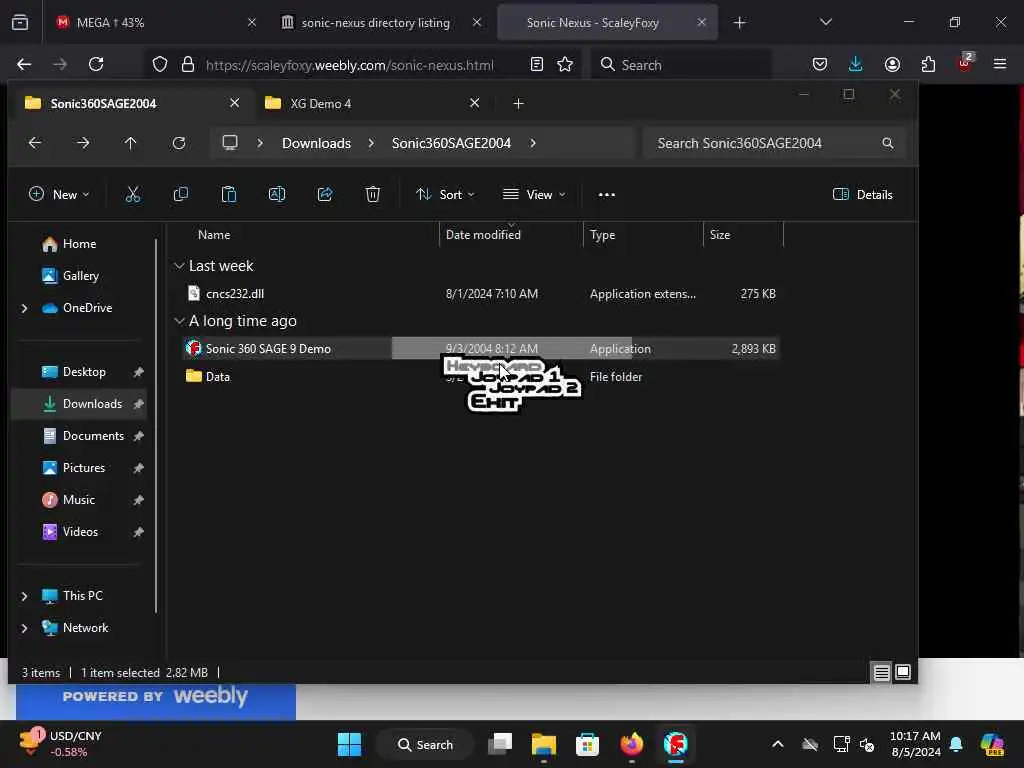Select the Sonic360SAGE2004 Explorer tab

pos(133,104)
